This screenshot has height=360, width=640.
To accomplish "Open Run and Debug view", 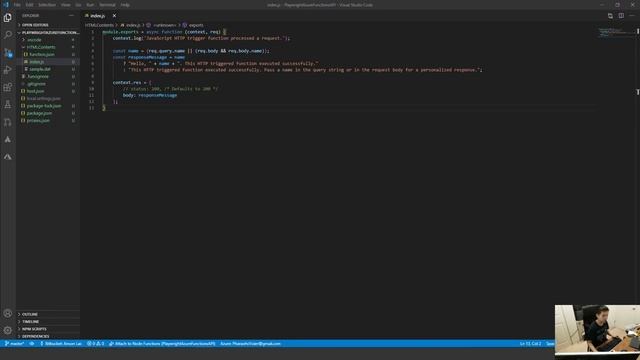I will [x=8, y=70].
